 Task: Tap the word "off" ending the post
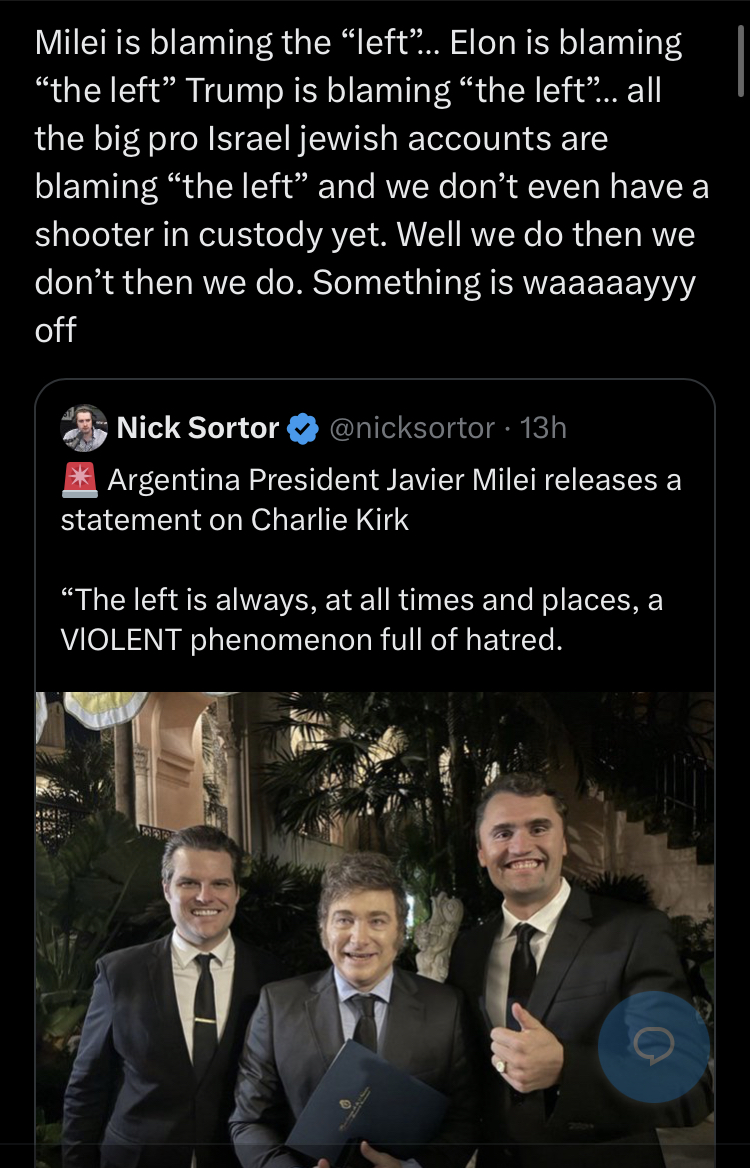[x=55, y=330]
